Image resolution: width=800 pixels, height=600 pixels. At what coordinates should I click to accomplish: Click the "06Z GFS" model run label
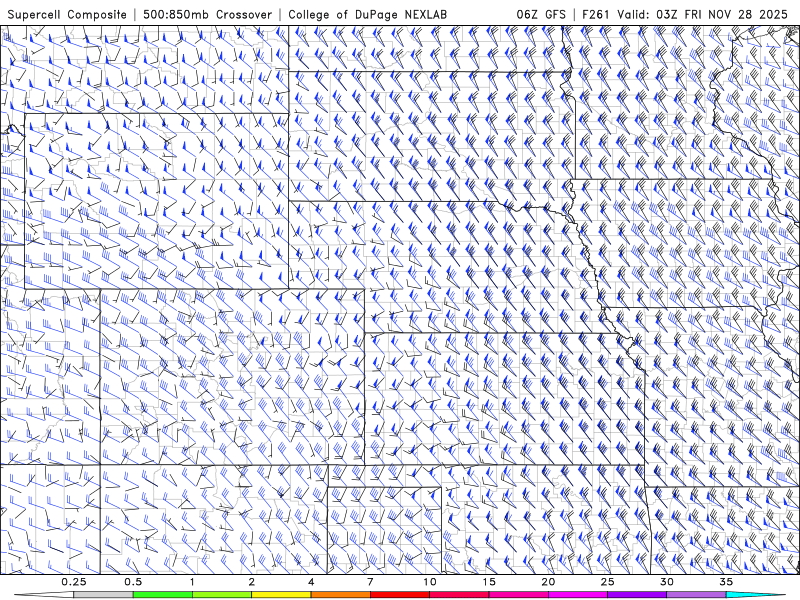[x=541, y=14]
